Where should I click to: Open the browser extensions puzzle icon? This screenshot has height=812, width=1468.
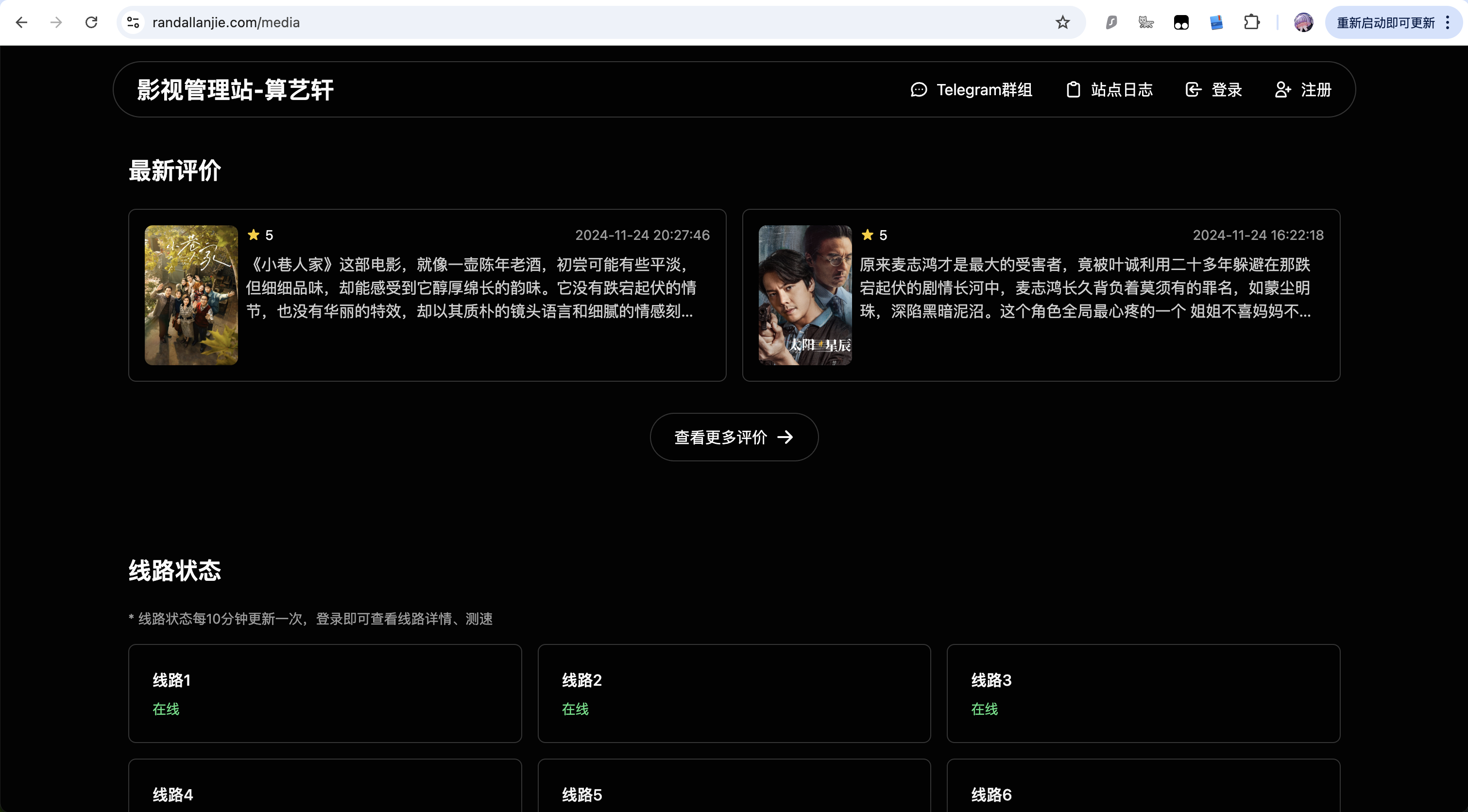click(x=1251, y=22)
